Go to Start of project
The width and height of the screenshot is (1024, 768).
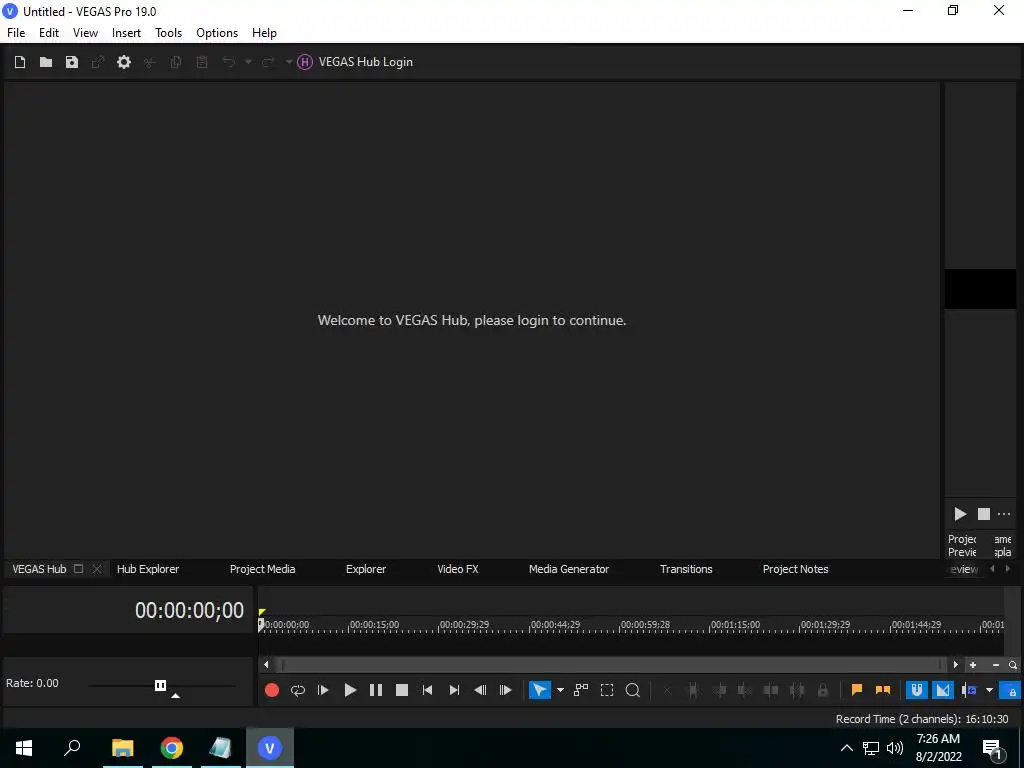click(x=428, y=690)
